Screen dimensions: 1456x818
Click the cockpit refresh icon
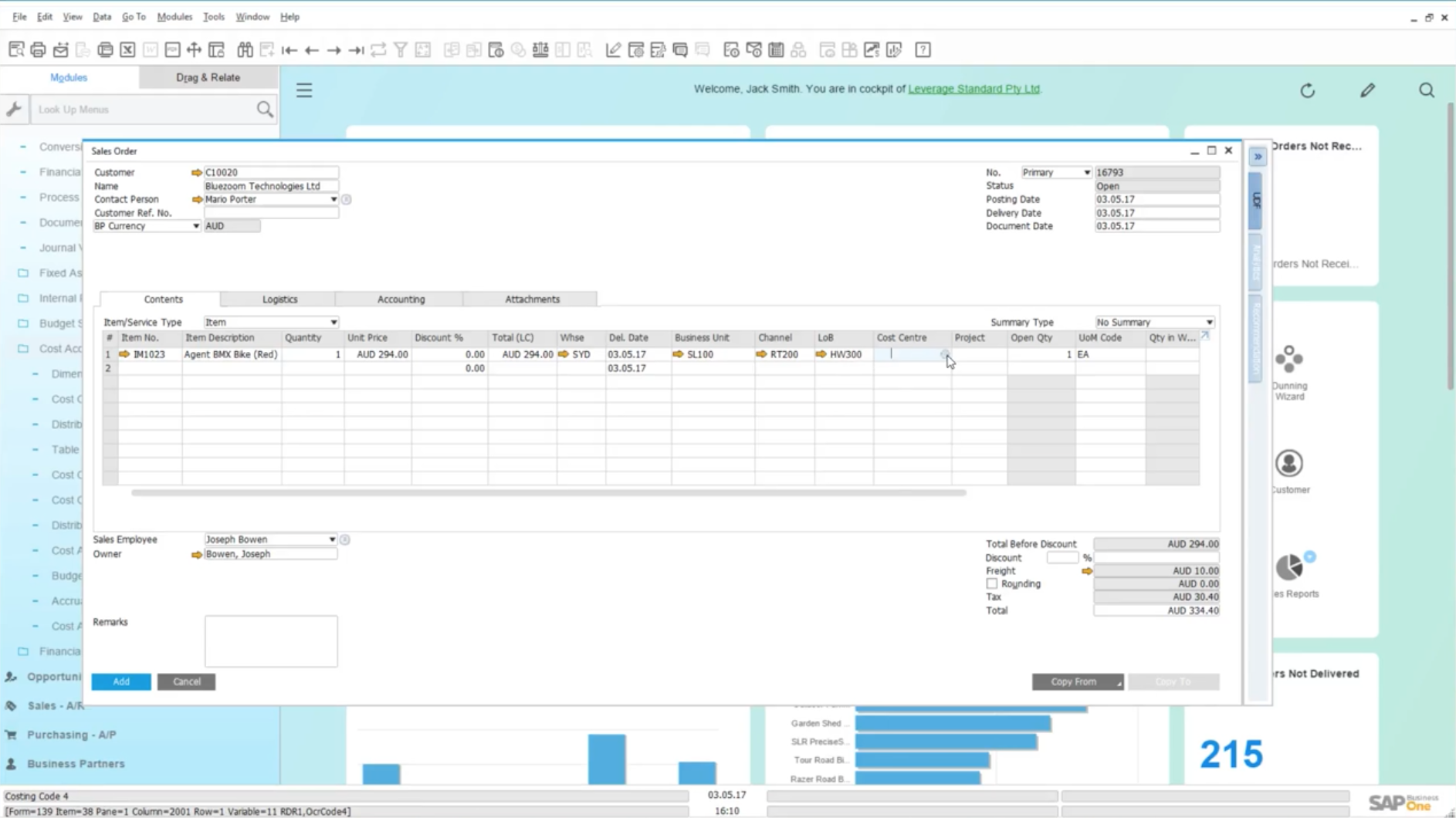(1307, 90)
